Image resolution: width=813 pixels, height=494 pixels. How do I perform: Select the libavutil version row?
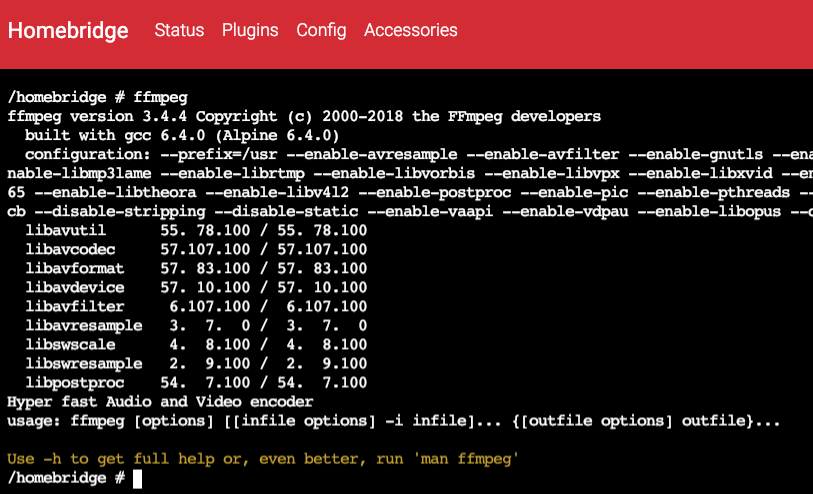point(197,230)
